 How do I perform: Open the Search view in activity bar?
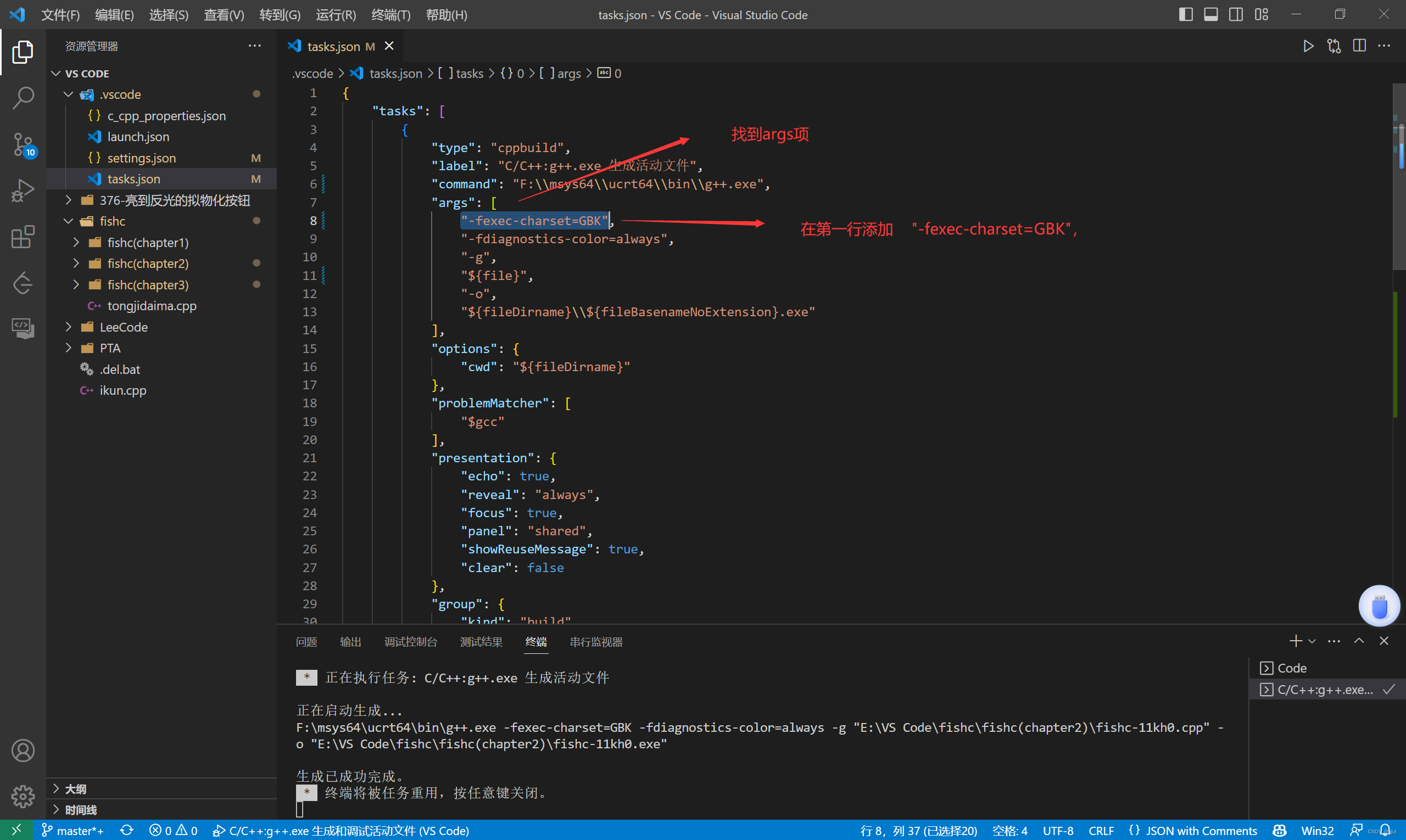[23, 97]
